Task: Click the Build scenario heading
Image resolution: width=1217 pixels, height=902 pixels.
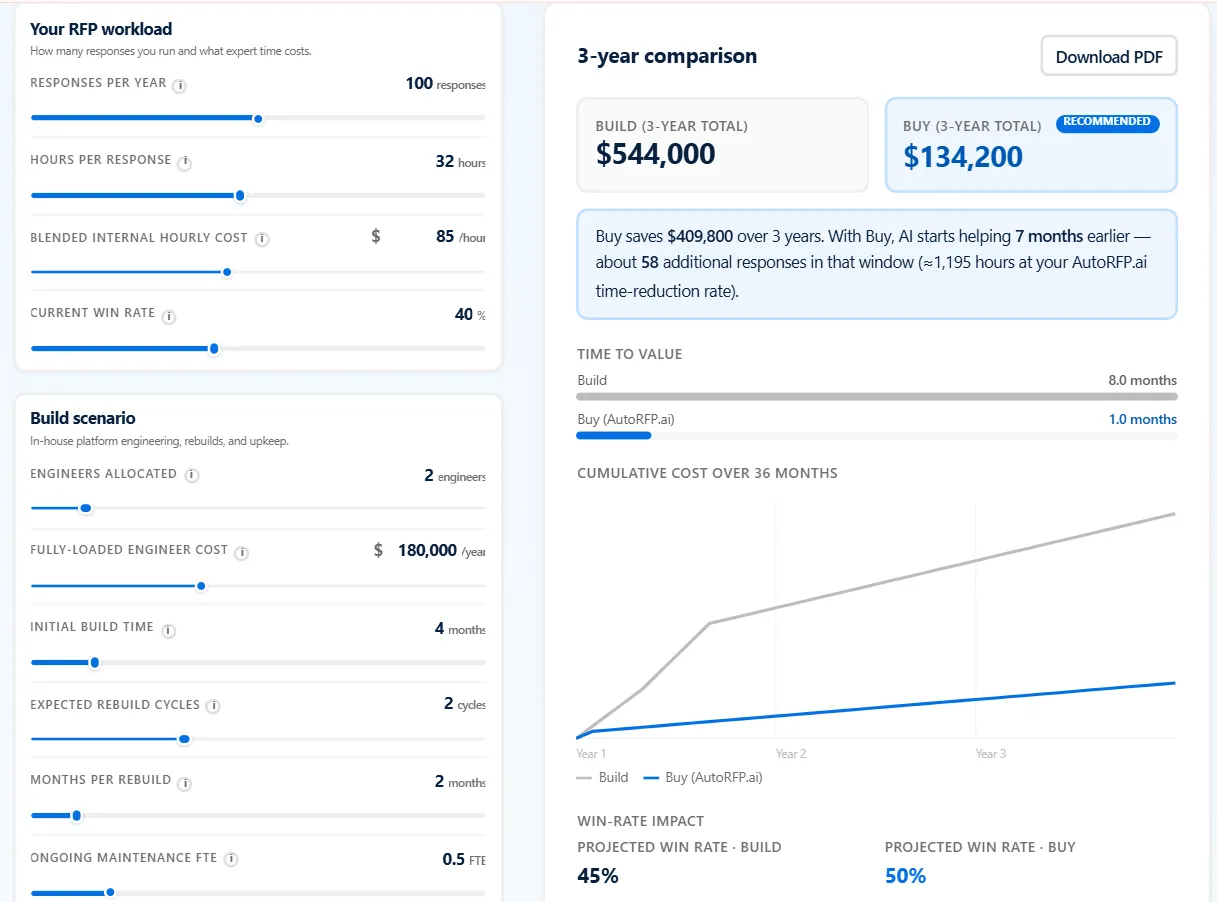Action: (x=83, y=418)
